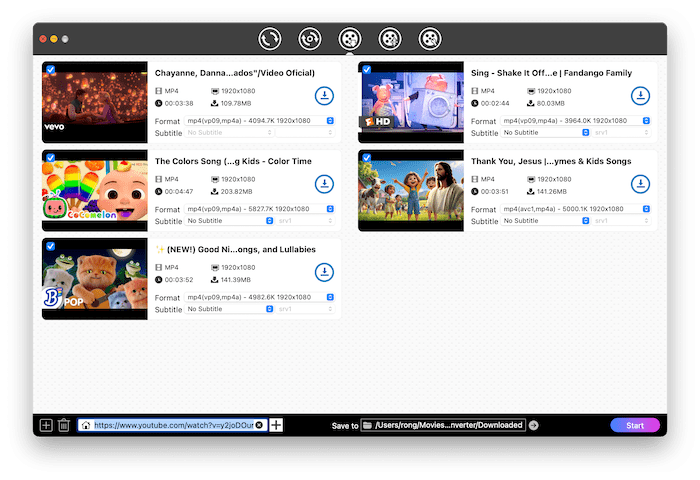This screenshot has width=700, height=480.
Task: Click the add file icon at bottom left
Action: (x=46, y=425)
